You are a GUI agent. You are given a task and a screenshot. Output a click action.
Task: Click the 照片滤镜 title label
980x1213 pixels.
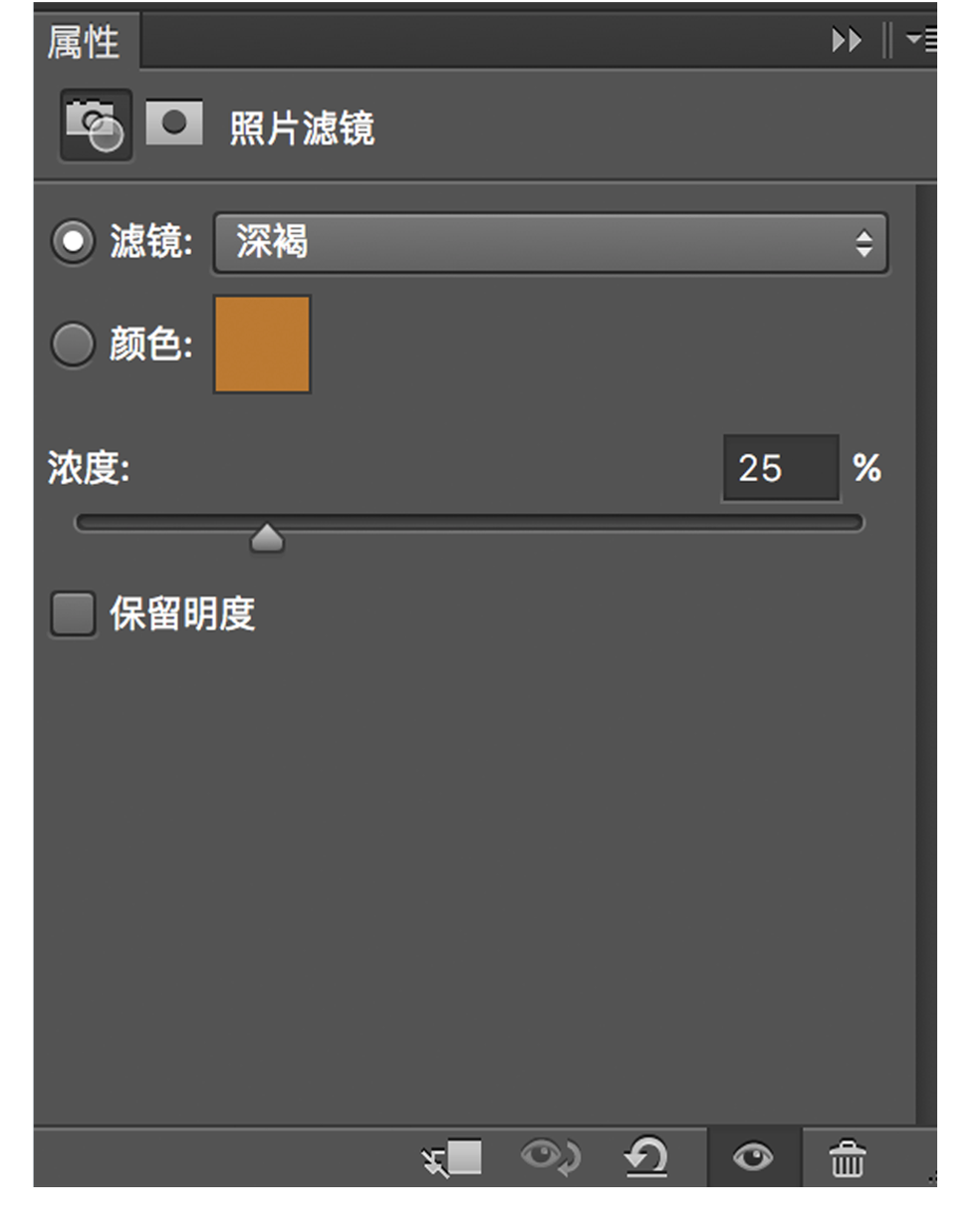click(x=302, y=128)
